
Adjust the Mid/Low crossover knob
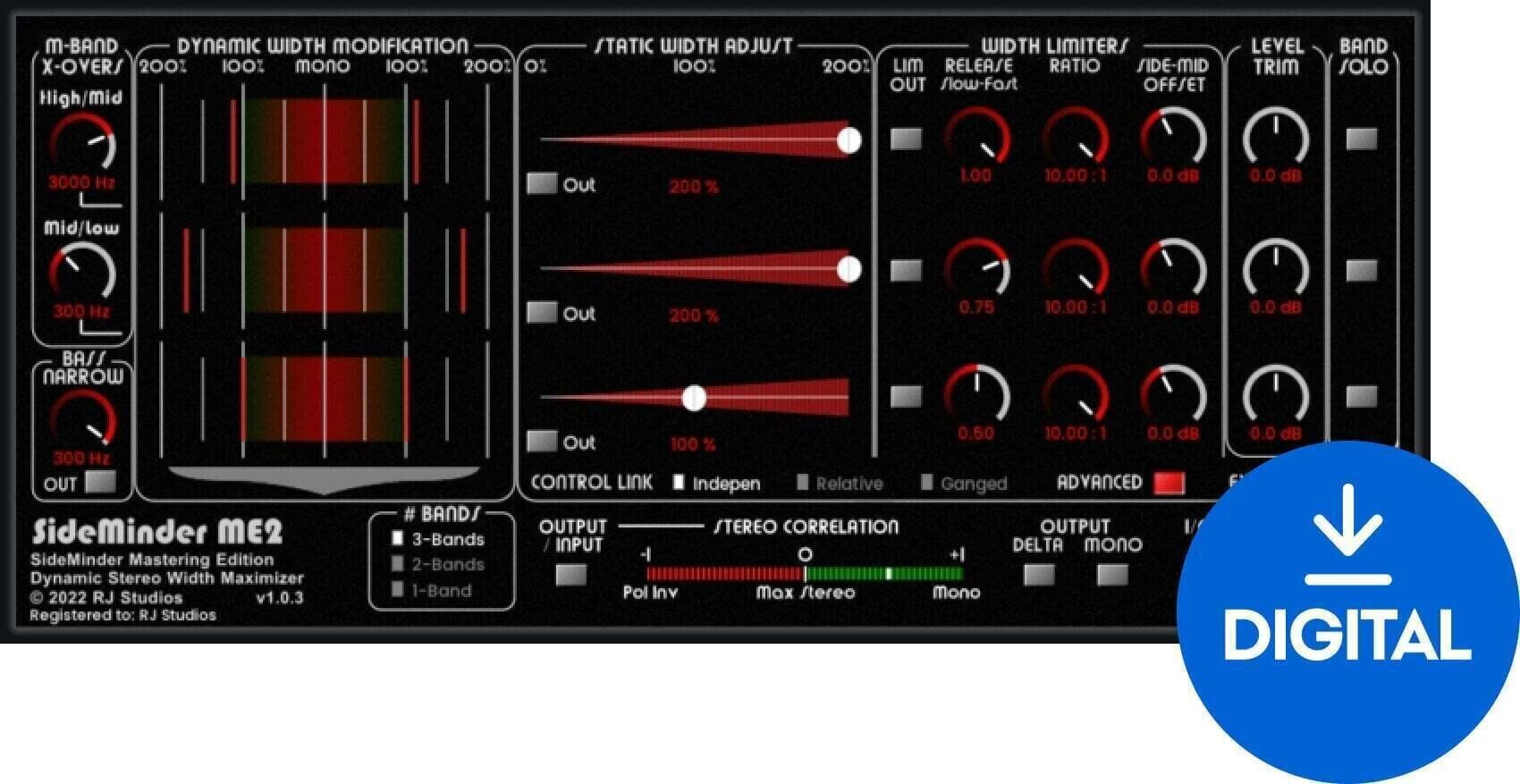[x=82, y=272]
